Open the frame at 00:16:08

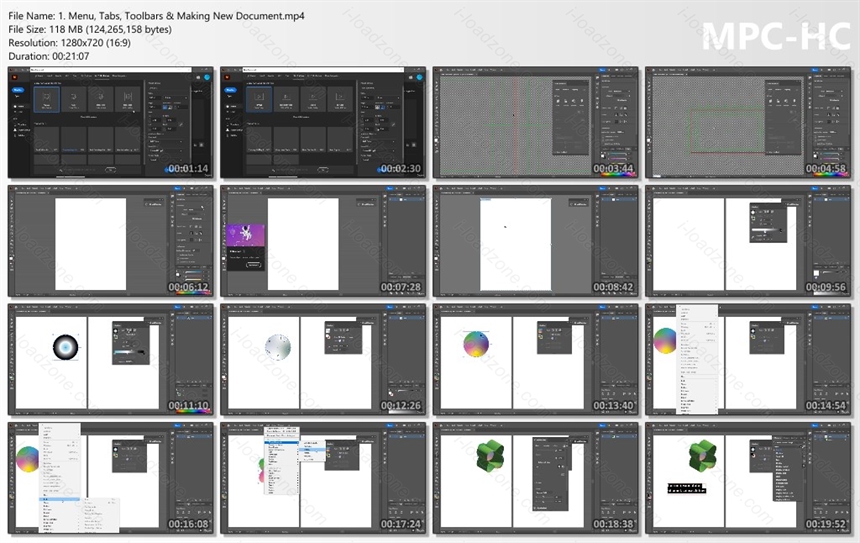coord(111,478)
